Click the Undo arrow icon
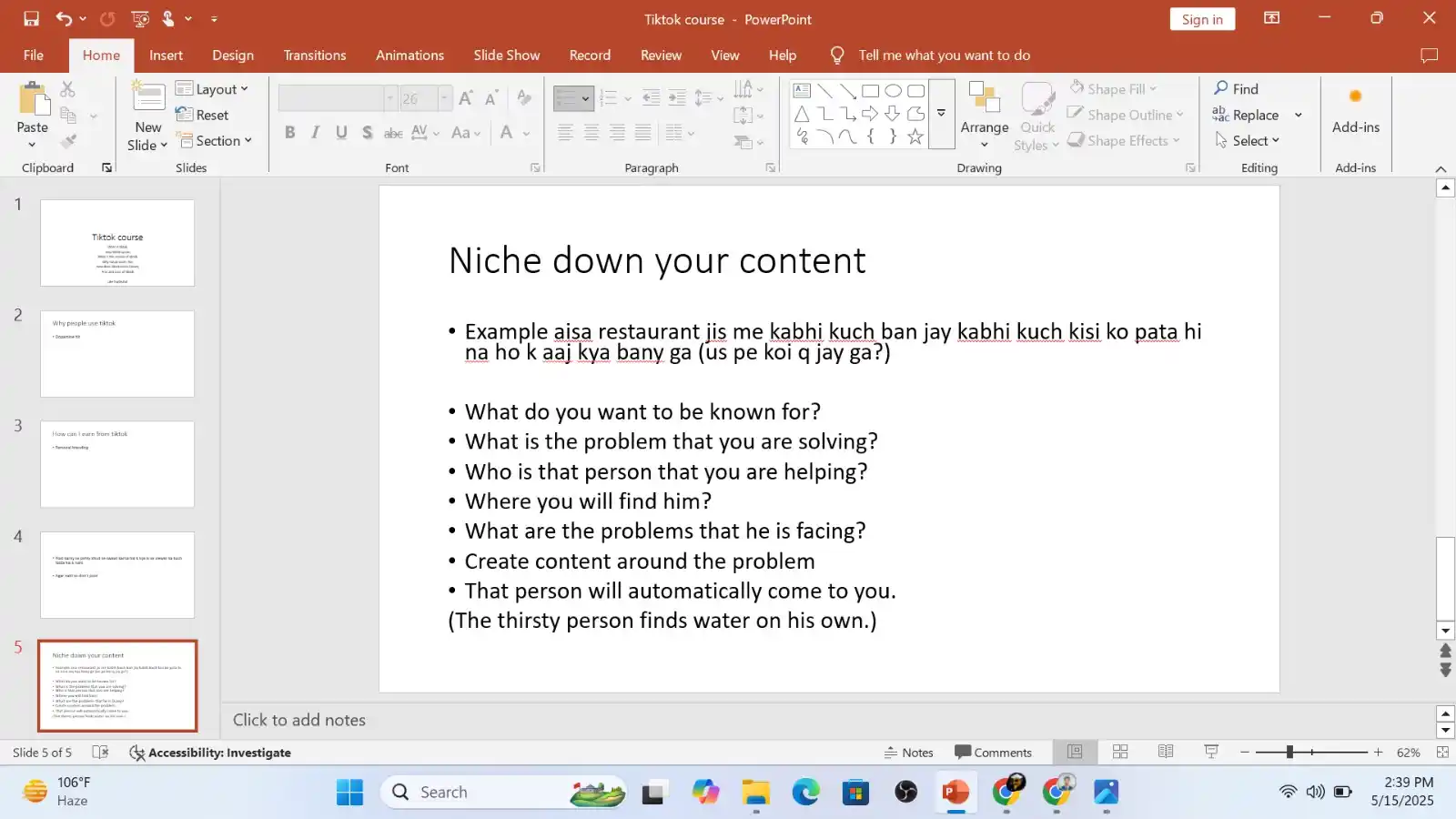The width and height of the screenshot is (1456, 819). pyautogui.click(x=64, y=18)
